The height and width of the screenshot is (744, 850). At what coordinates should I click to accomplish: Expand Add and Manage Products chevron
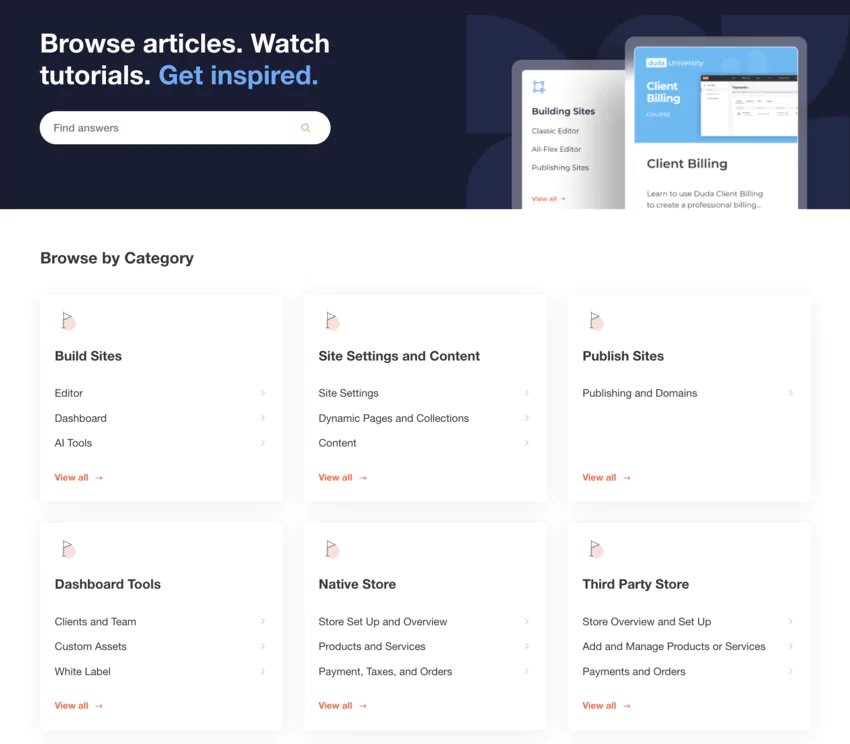point(791,646)
